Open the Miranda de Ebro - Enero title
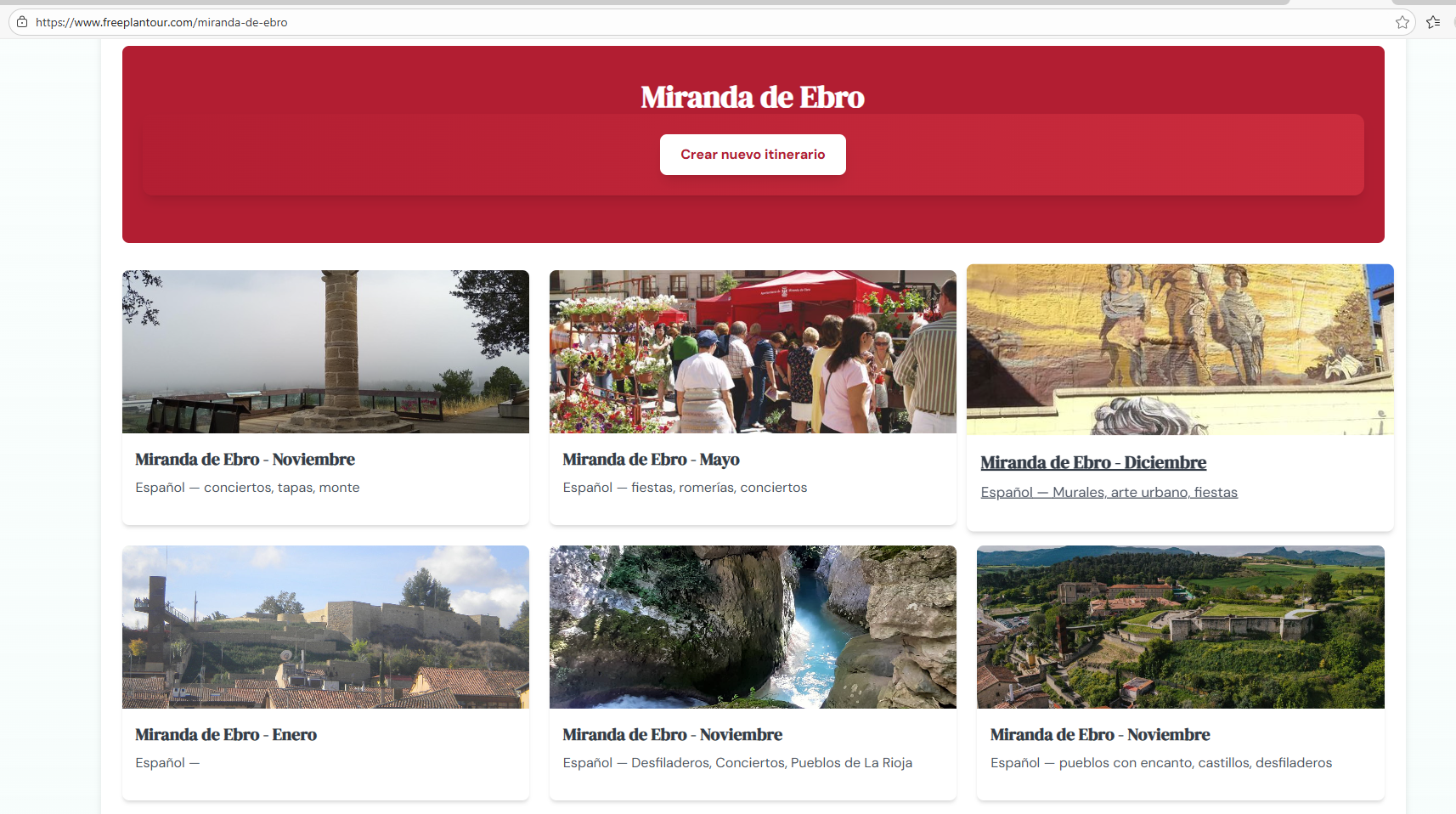This screenshot has width=1456, height=814. pyautogui.click(x=226, y=735)
